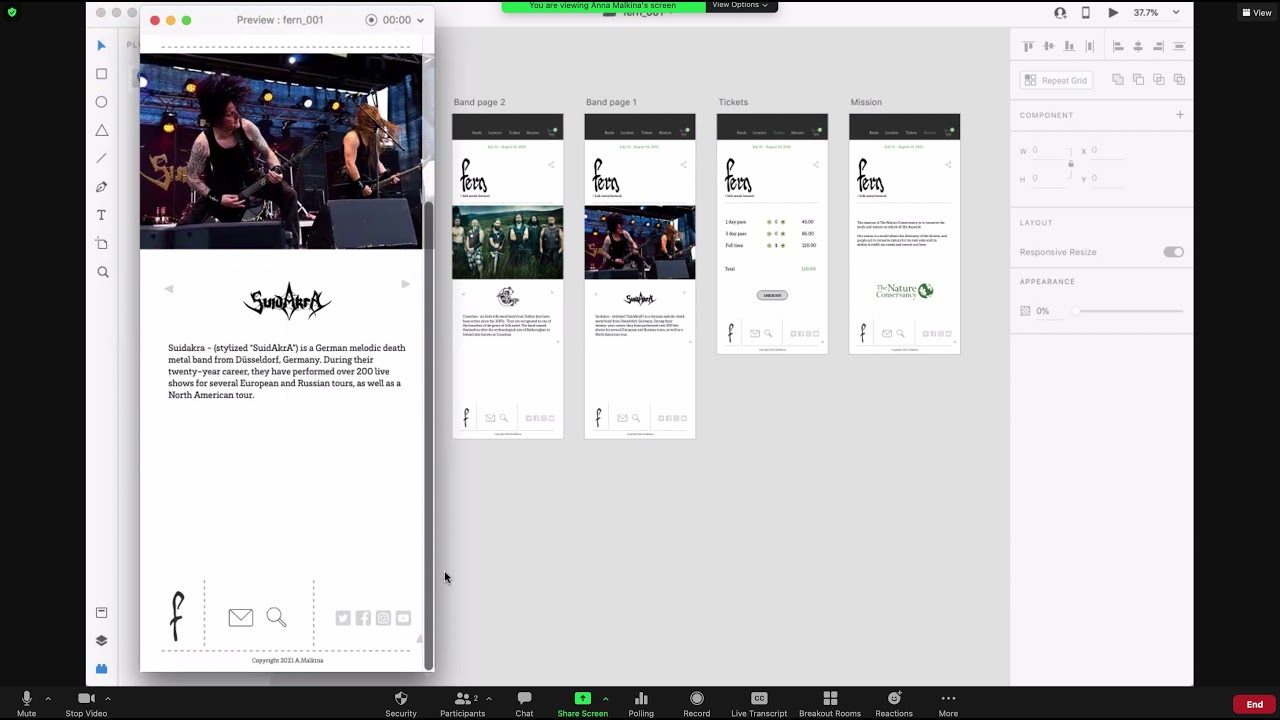The height and width of the screenshot is (720, 1280).
Task: Open the Libraries panel icon
Action: tap(101, 612)
